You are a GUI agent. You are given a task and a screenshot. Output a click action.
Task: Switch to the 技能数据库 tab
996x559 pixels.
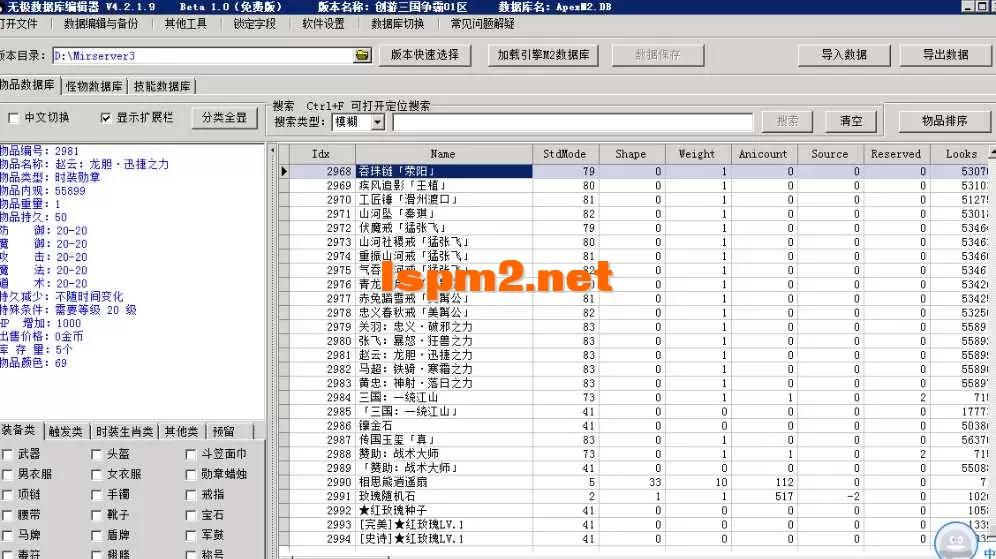click(x=161, y=86)
